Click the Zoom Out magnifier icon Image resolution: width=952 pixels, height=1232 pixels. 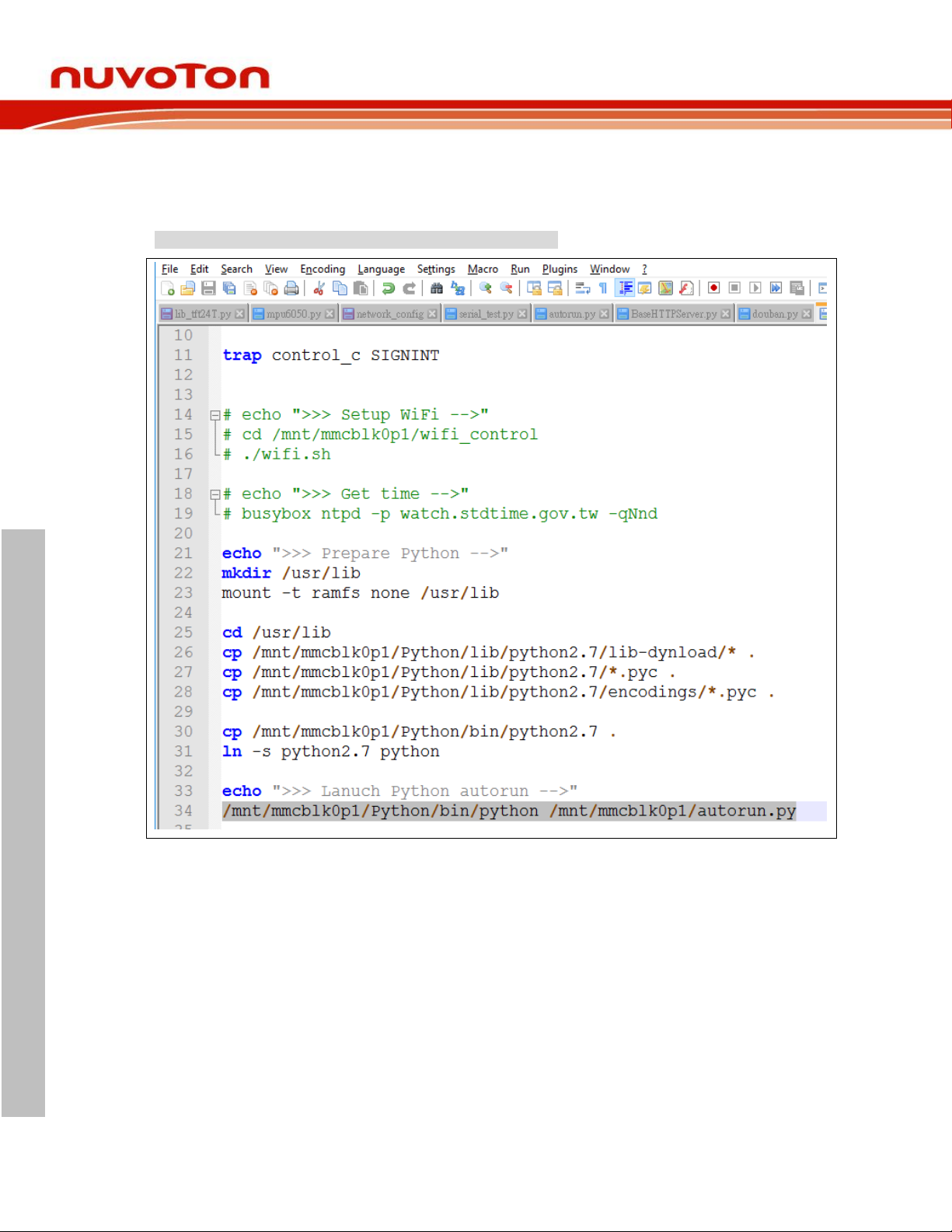[507, 288]
